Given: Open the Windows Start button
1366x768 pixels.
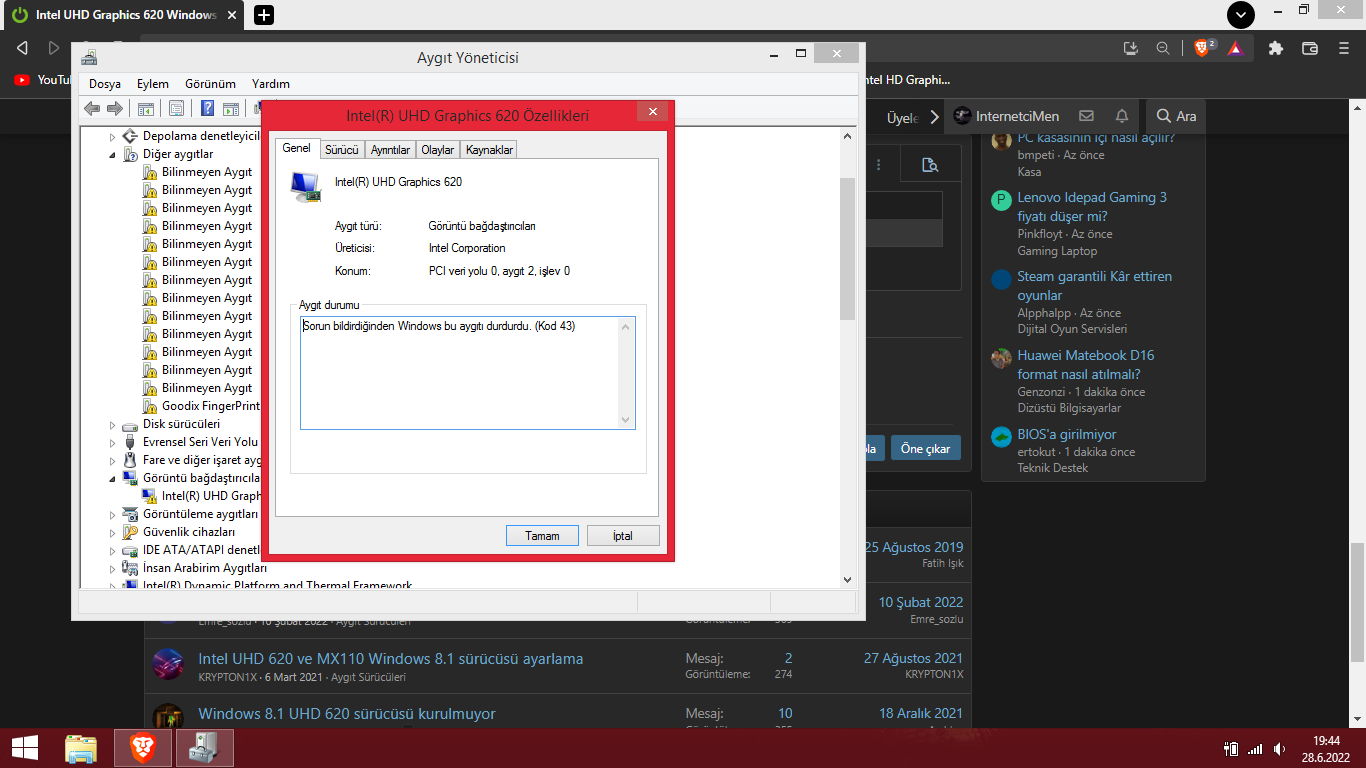Looking at the screenshot, I should tap(24, 747).
